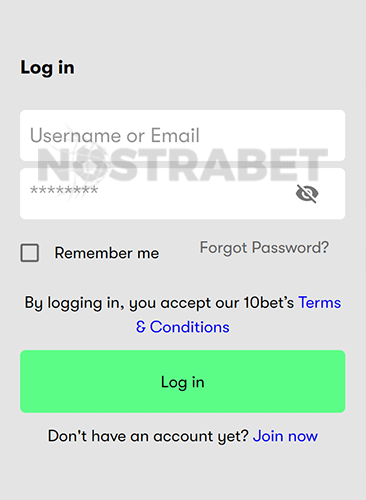Open the Forgot Password? link
This screenshot has height=500, width=366.
tap(264, 248)
